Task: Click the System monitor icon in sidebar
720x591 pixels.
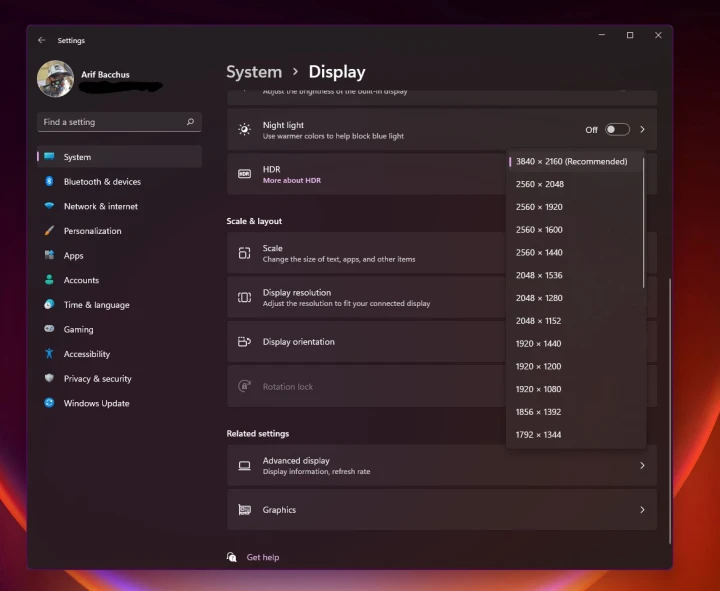Action: click(49, 157)
